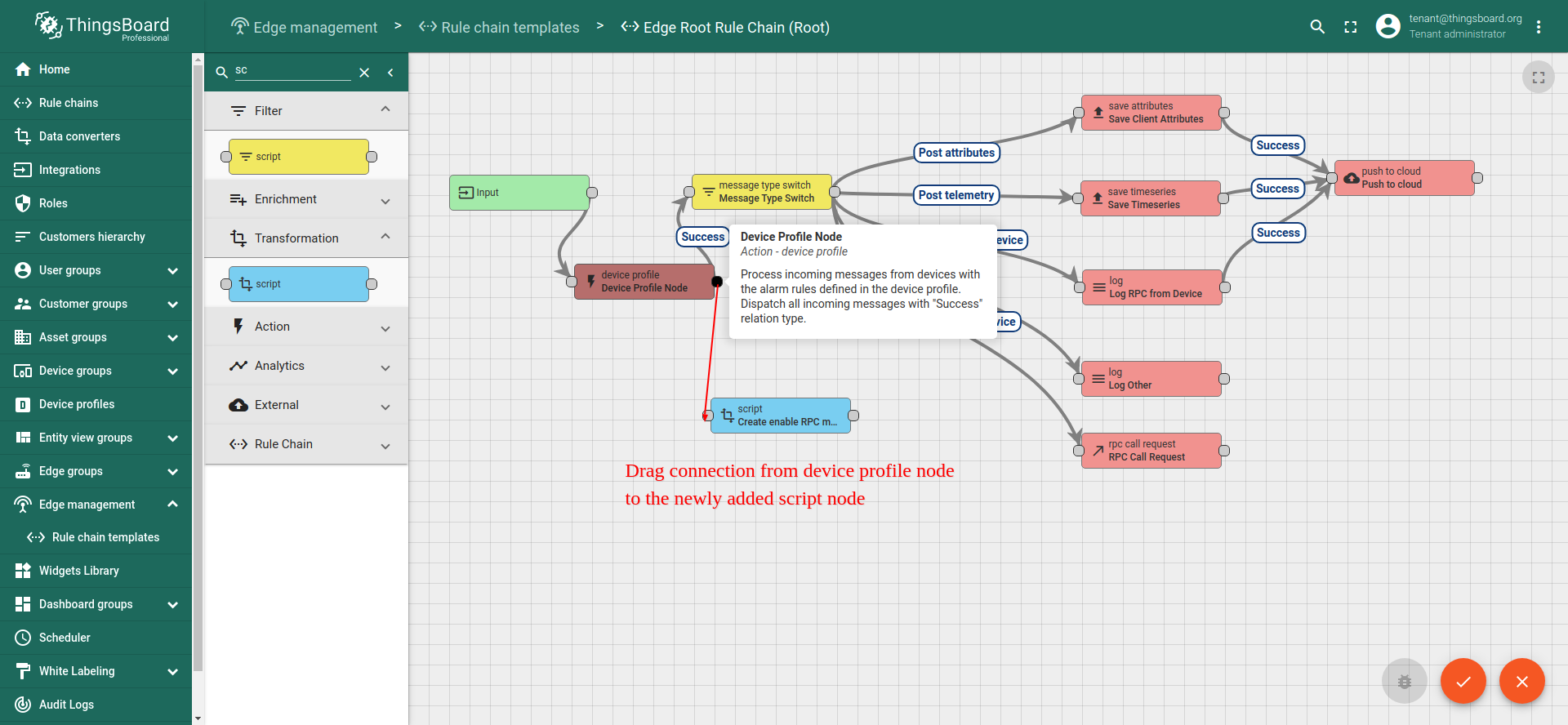Viewport: 1568px width, 725px height.
Task: Click Rule chain templates breadcrumb
Action: point(499,27)
